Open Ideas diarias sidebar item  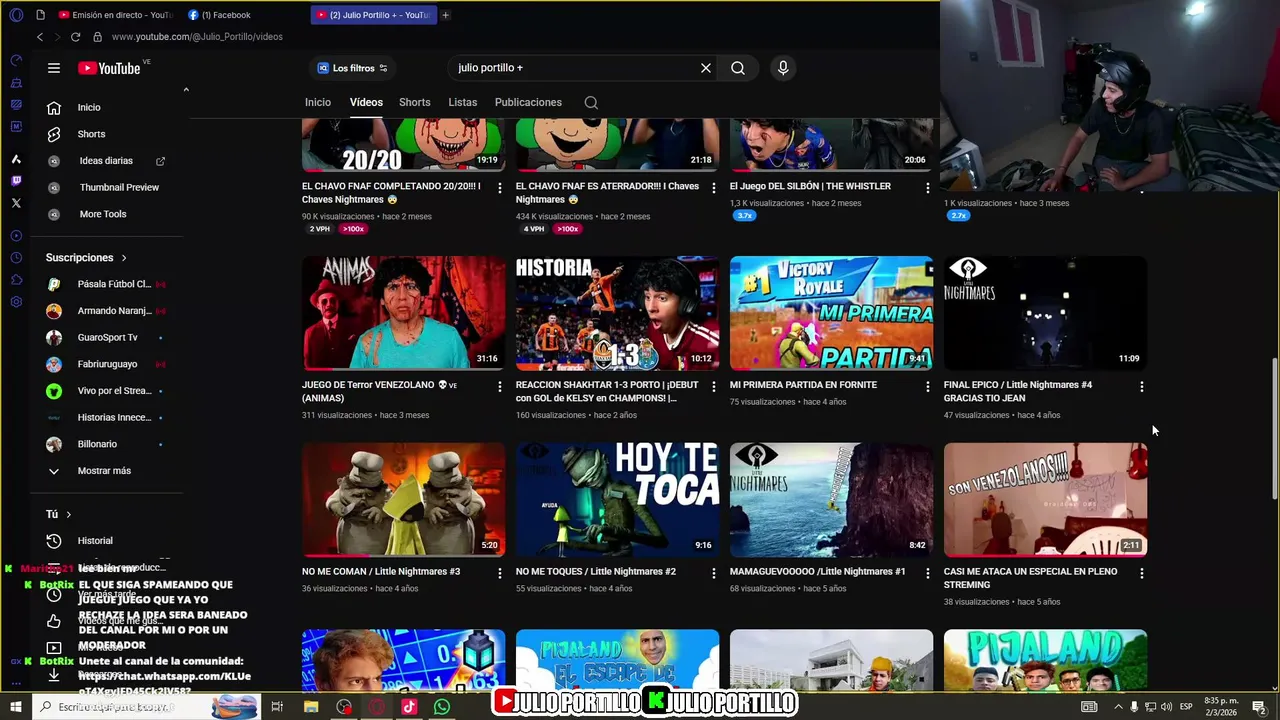[x=106, y=161]
